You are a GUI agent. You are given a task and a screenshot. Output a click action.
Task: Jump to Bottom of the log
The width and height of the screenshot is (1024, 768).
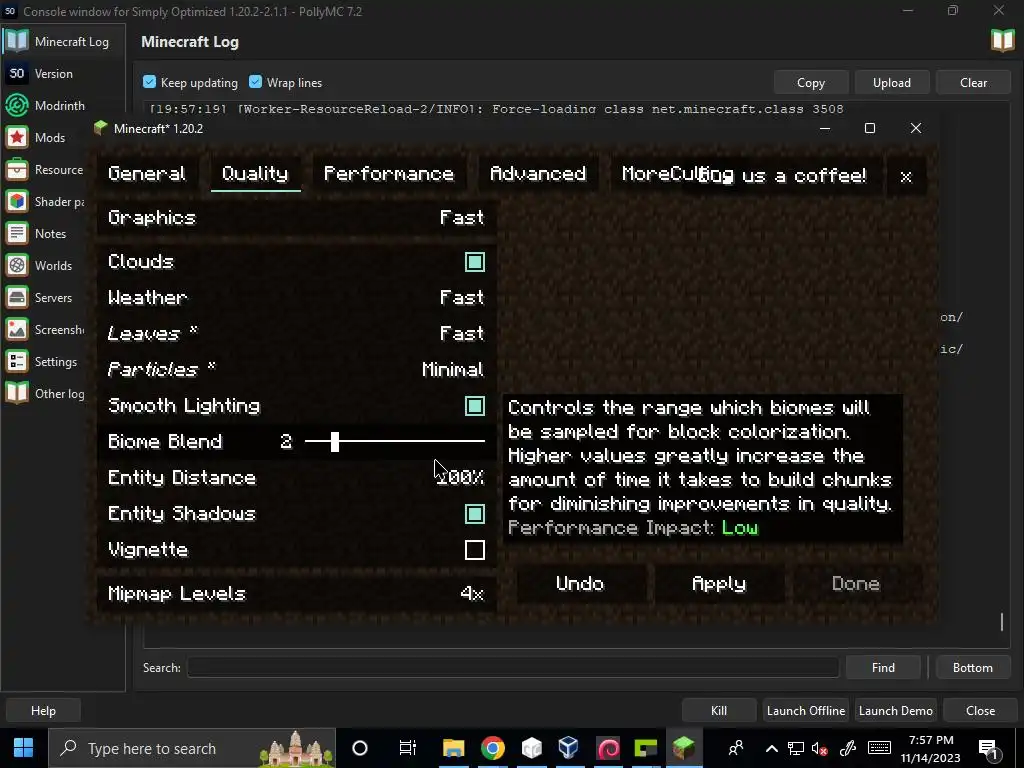pos(973,667)
